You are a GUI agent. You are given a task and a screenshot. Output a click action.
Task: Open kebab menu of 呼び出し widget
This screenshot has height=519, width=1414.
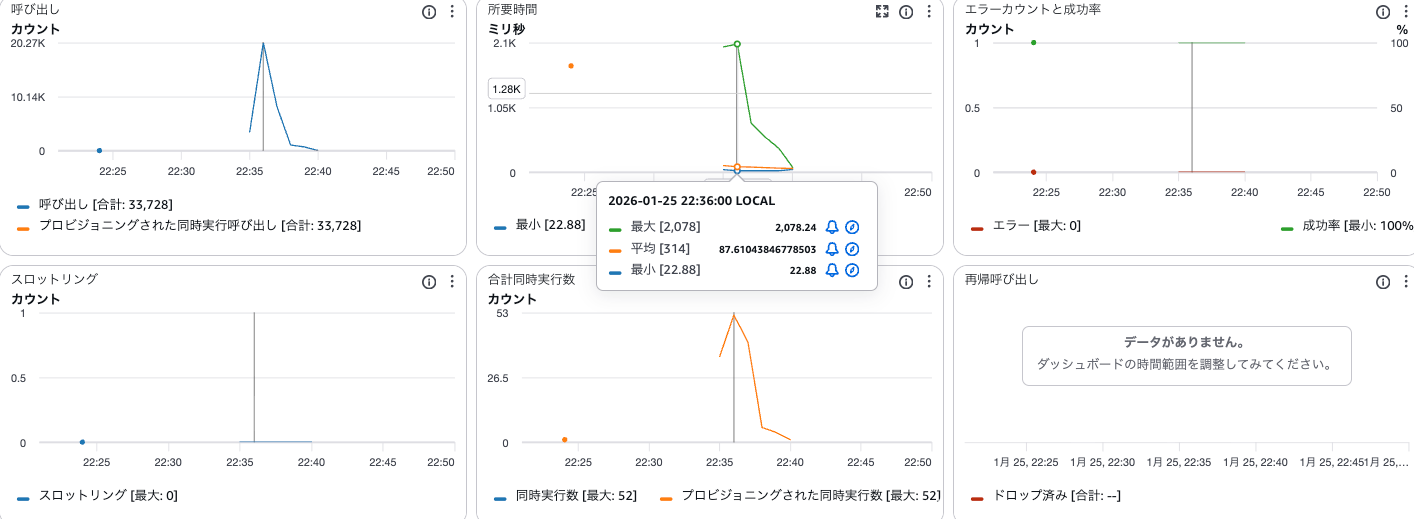[452, 12]
